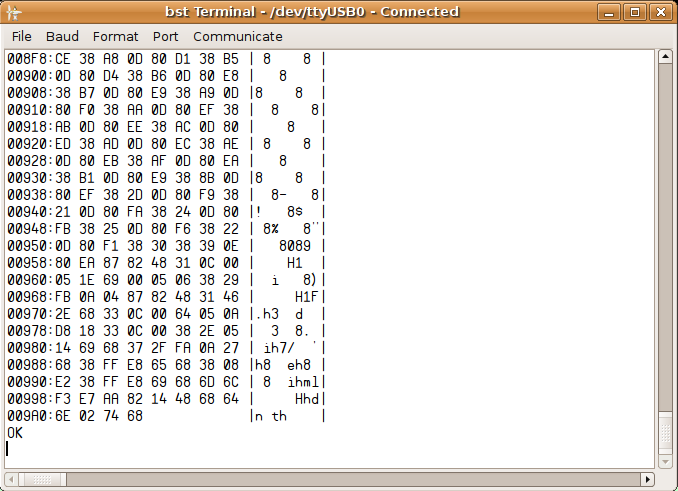The image size is (678, 491).
Task: Click address 00990 in the hex dump
Action: click(x=29, y=382)
